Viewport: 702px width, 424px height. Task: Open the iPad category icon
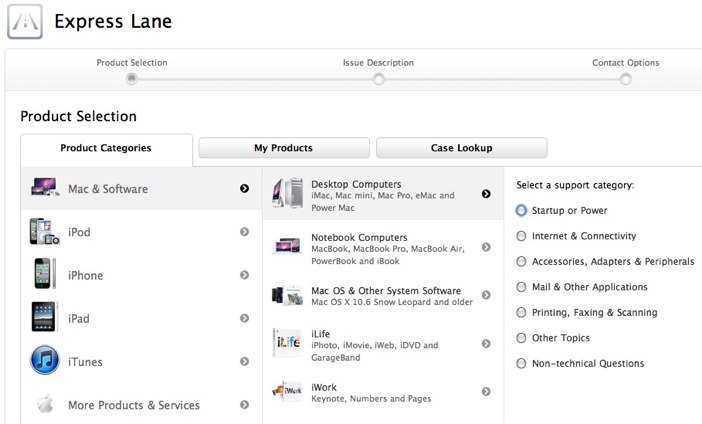pos(45,317)
